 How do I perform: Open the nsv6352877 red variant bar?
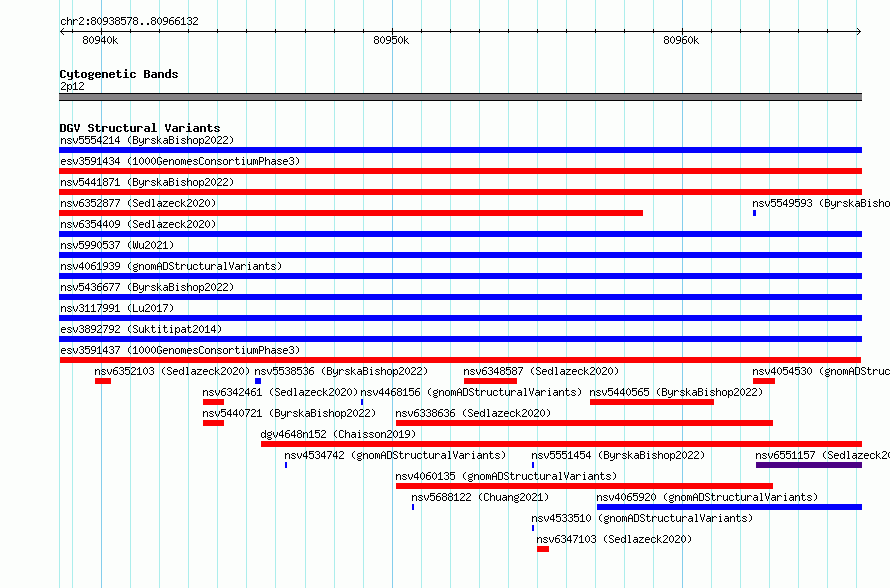pos(351,213)
